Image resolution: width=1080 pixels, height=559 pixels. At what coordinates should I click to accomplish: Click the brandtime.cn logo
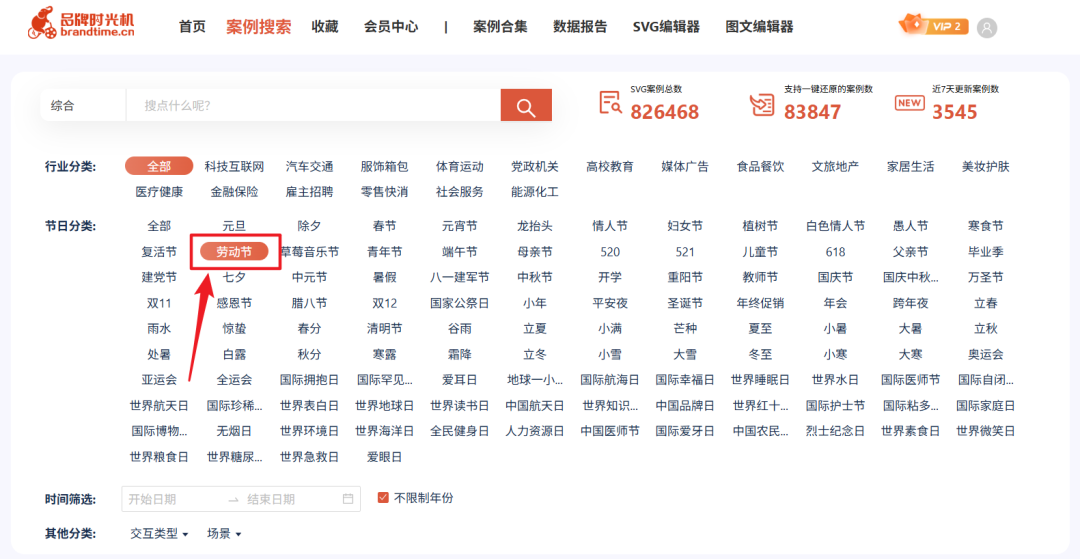click(x=81, y=22)
